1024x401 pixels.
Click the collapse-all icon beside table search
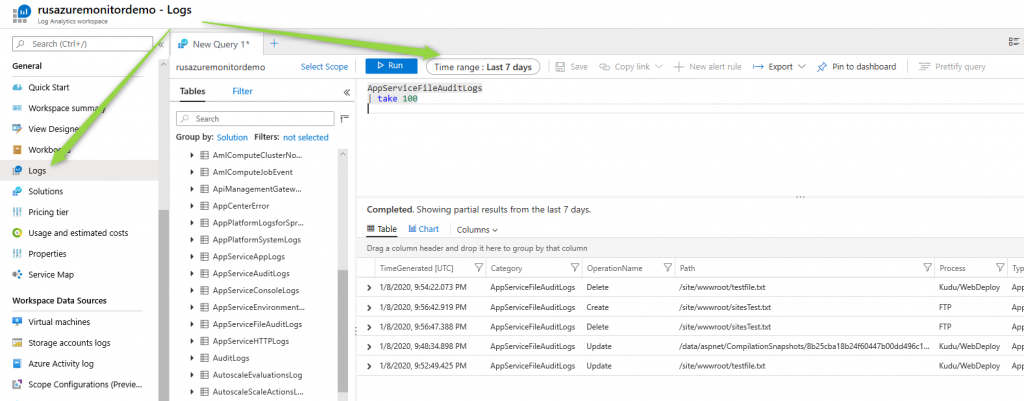(344, 119)
